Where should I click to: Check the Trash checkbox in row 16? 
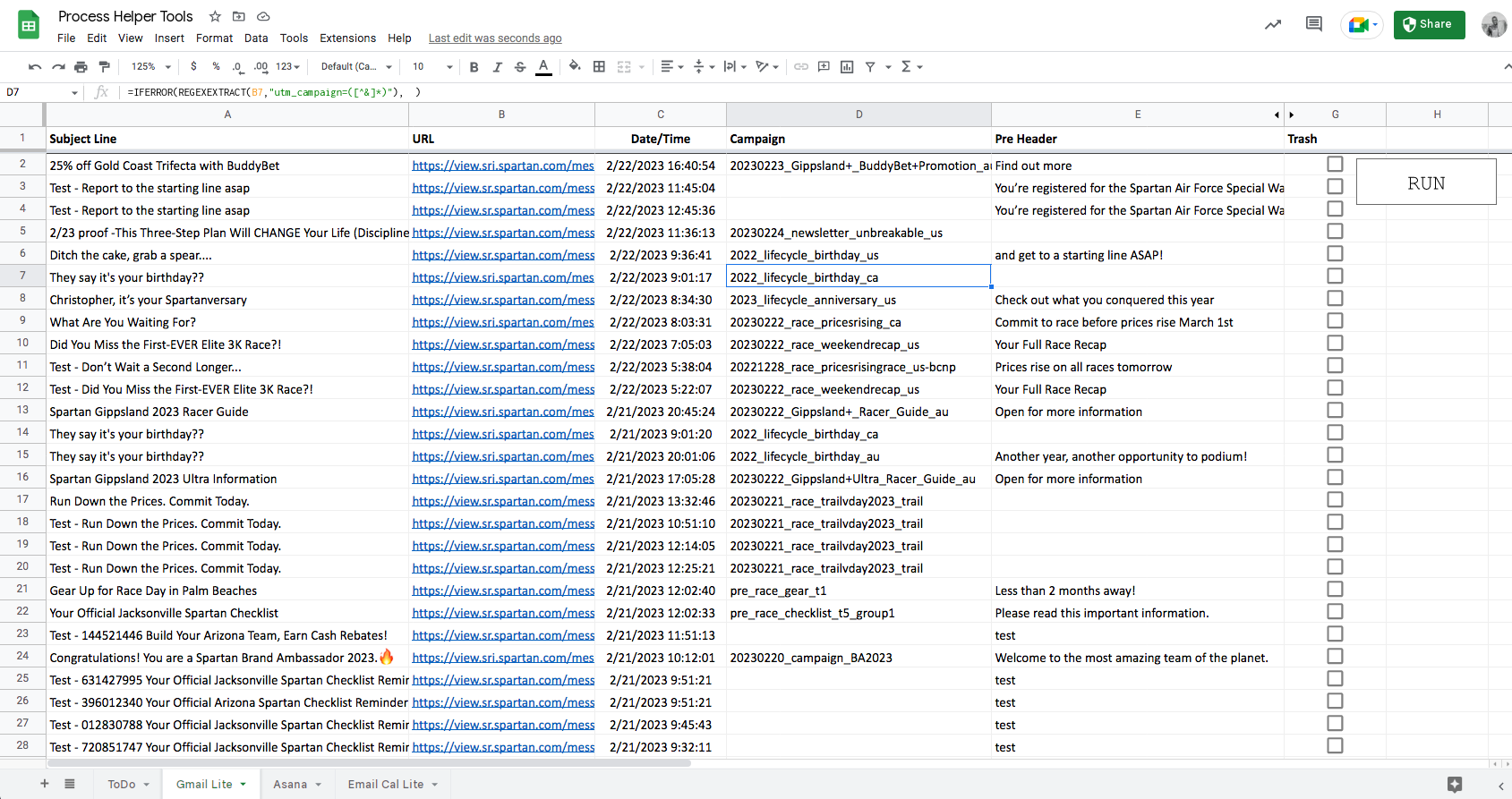tap(1335, 478)
